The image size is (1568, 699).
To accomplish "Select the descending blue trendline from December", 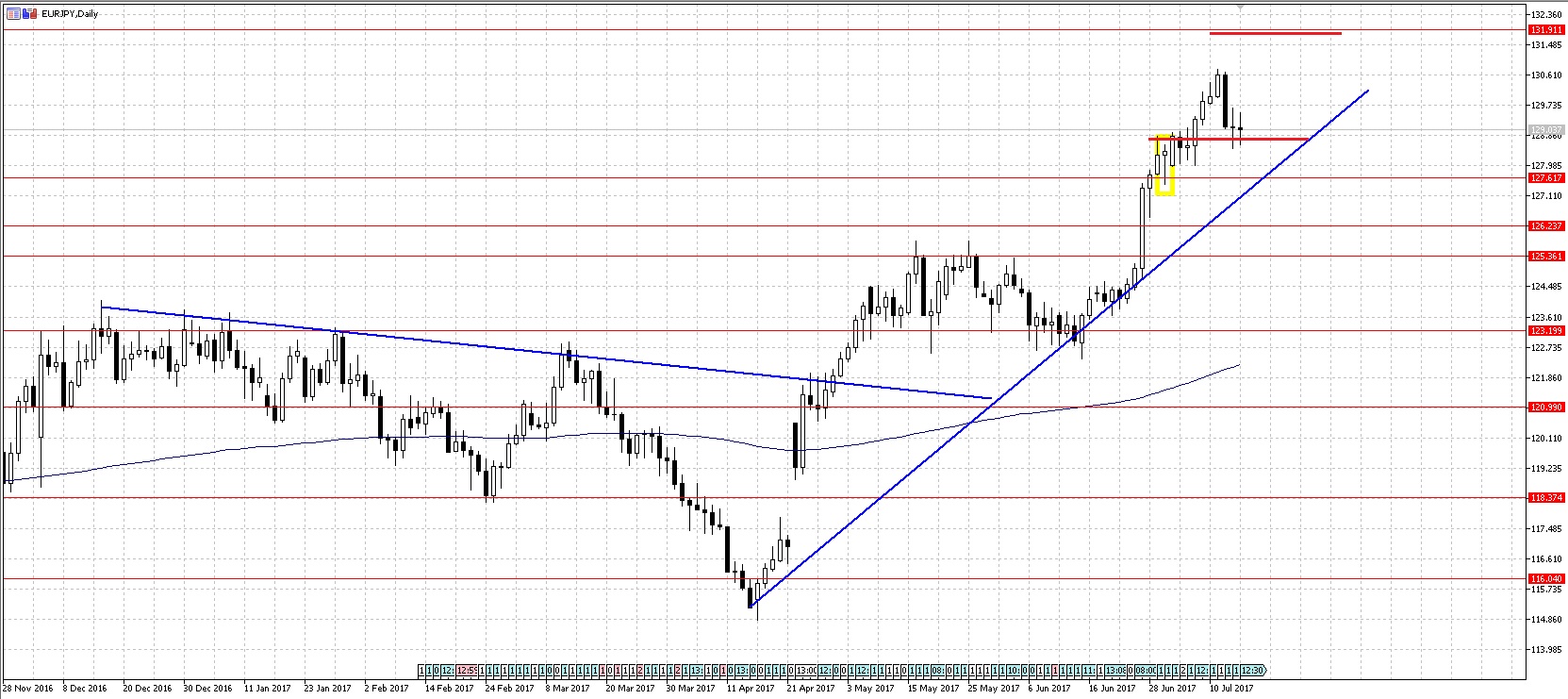I will 546,352.
